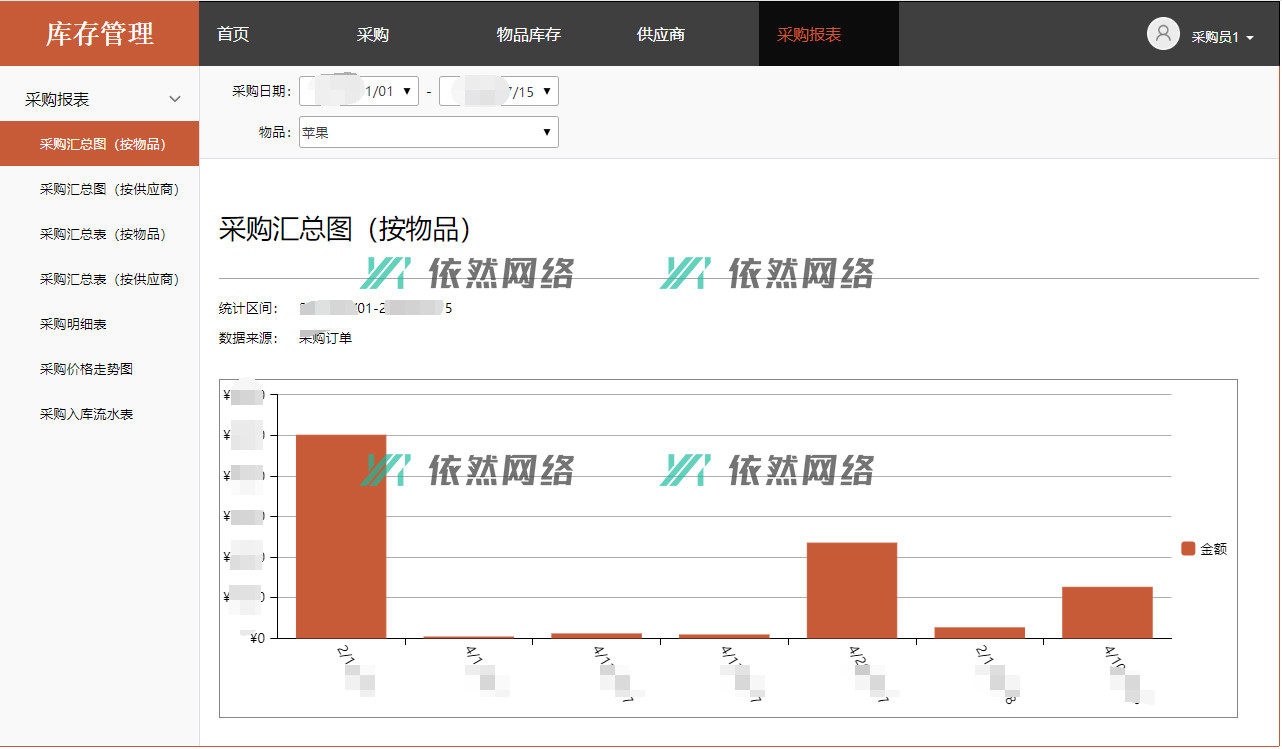Open 采购汇总表（按物品） report
The width and height of the screenshot is (1282, 749).
[x=103, y=234]
